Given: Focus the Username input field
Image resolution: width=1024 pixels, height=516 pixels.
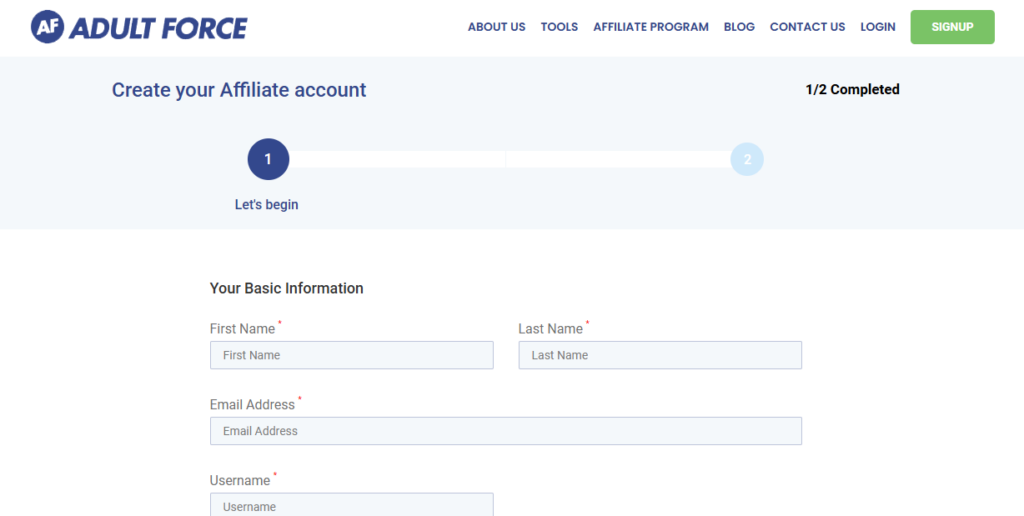Looking at the screenshot, I should [351, 505].
